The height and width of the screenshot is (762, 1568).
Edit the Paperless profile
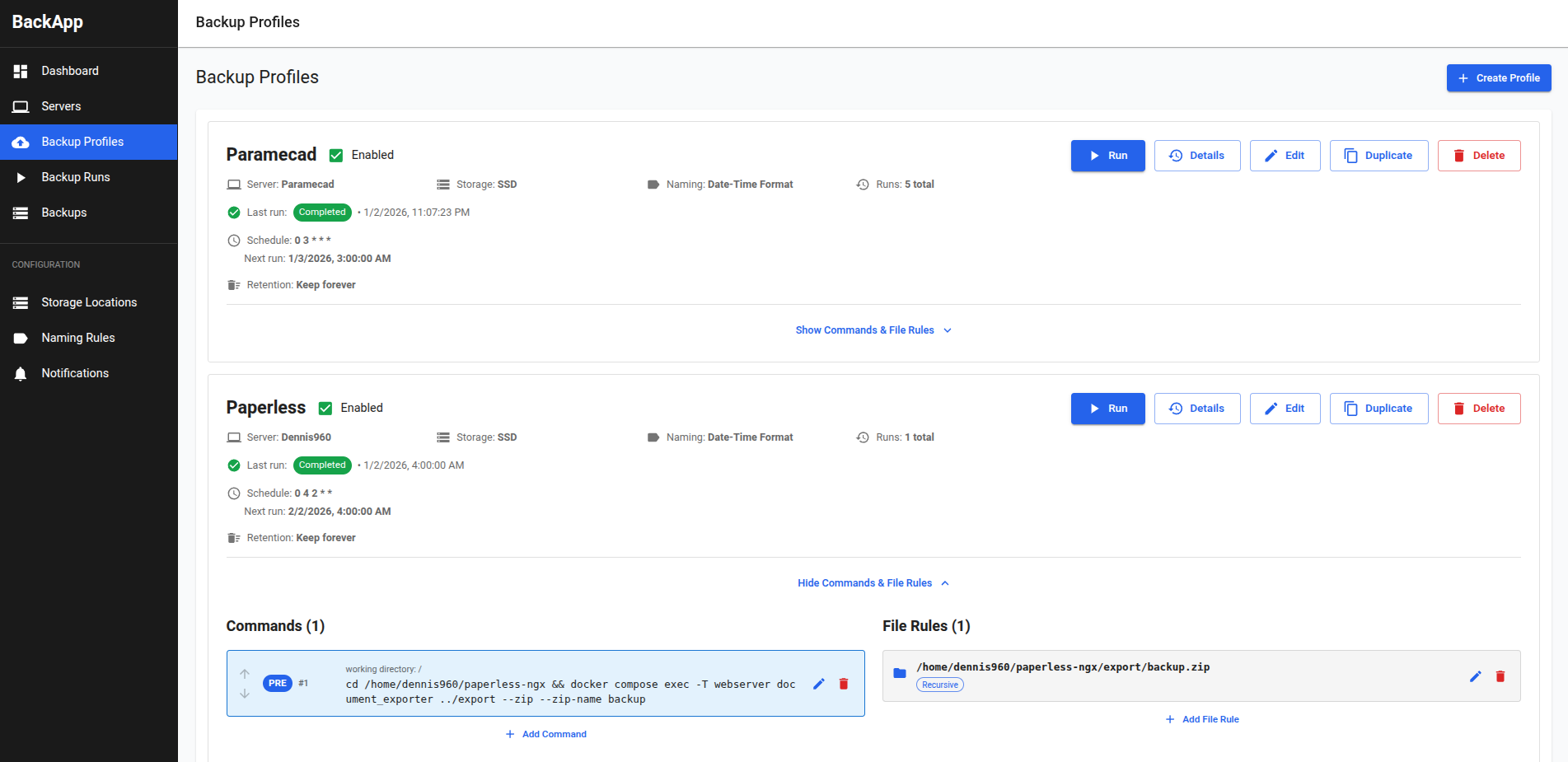click(1285, 409)
